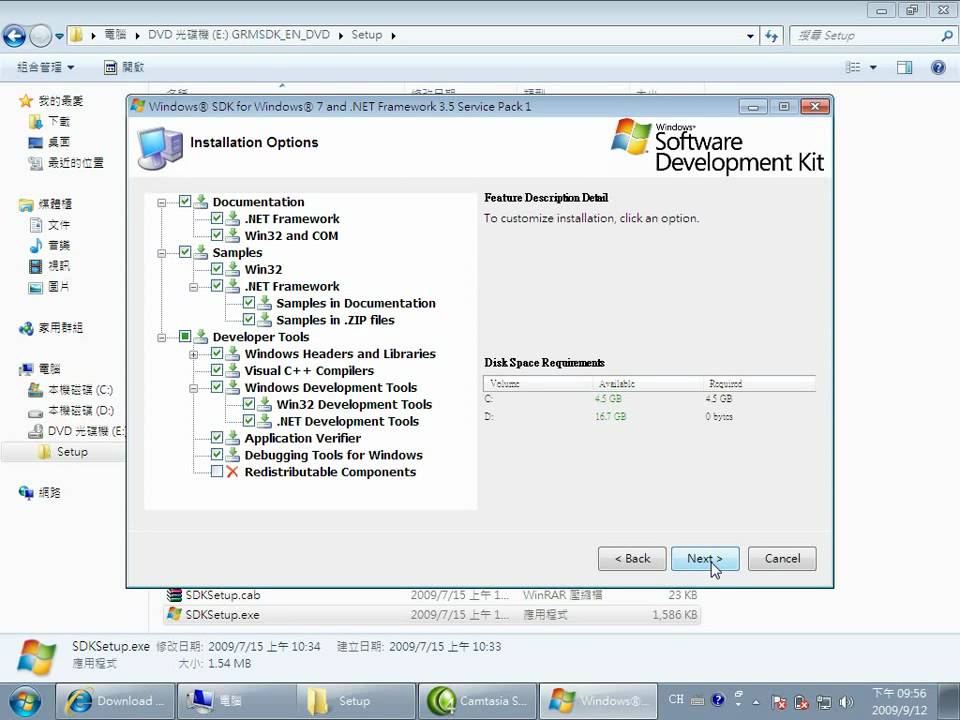
Task: Collapse the Documentation tree node
Action: (162, 202)
